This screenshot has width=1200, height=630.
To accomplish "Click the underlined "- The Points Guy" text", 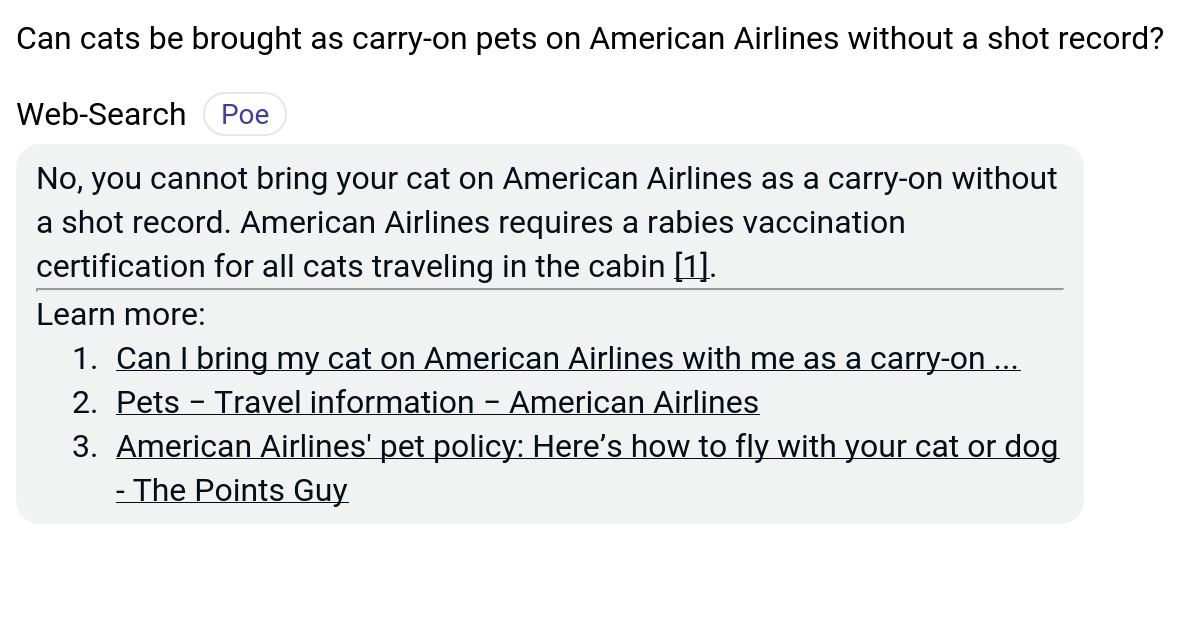I will click(232, 490).
